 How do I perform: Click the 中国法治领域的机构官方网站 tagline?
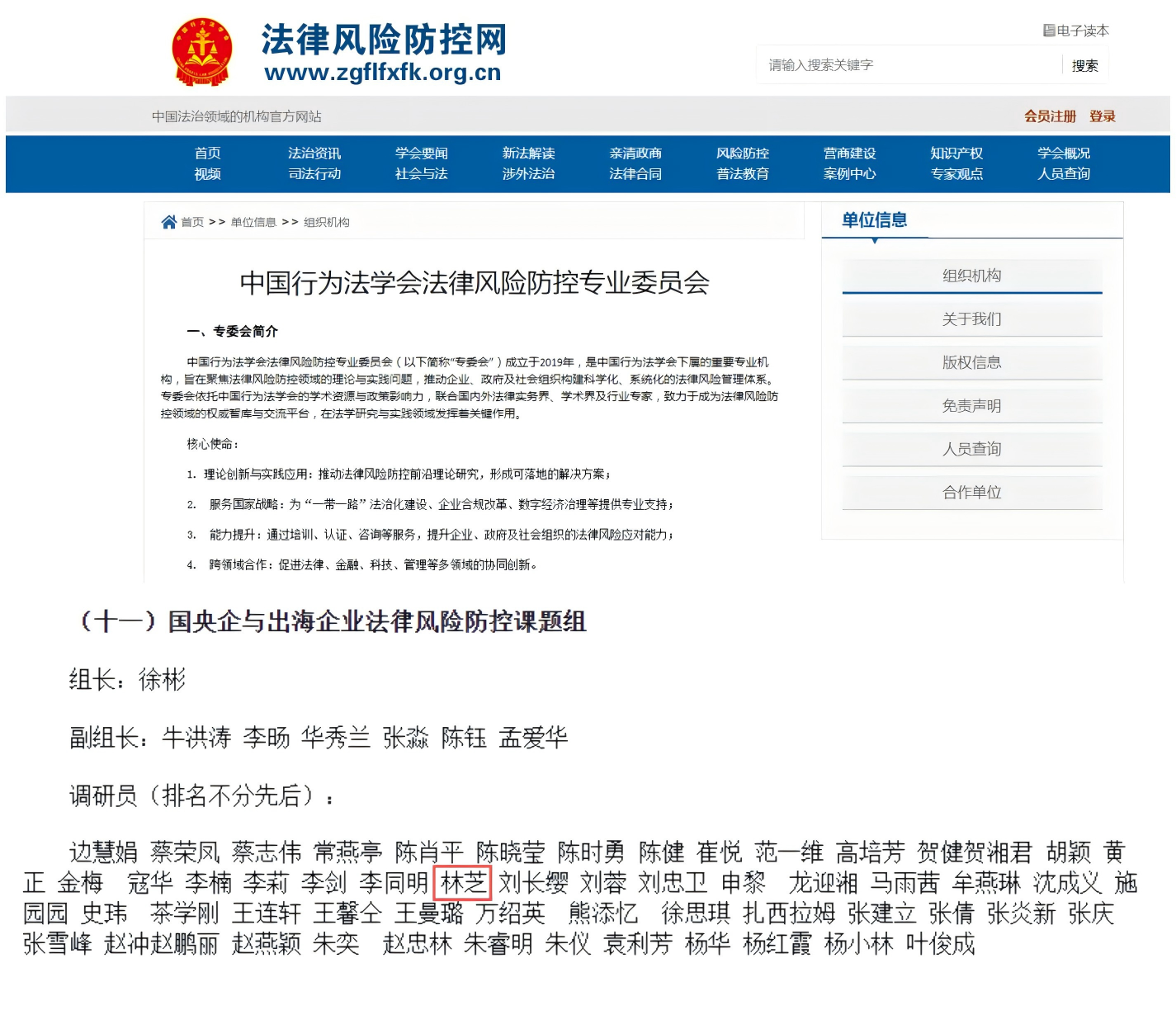tap(237, 116)
